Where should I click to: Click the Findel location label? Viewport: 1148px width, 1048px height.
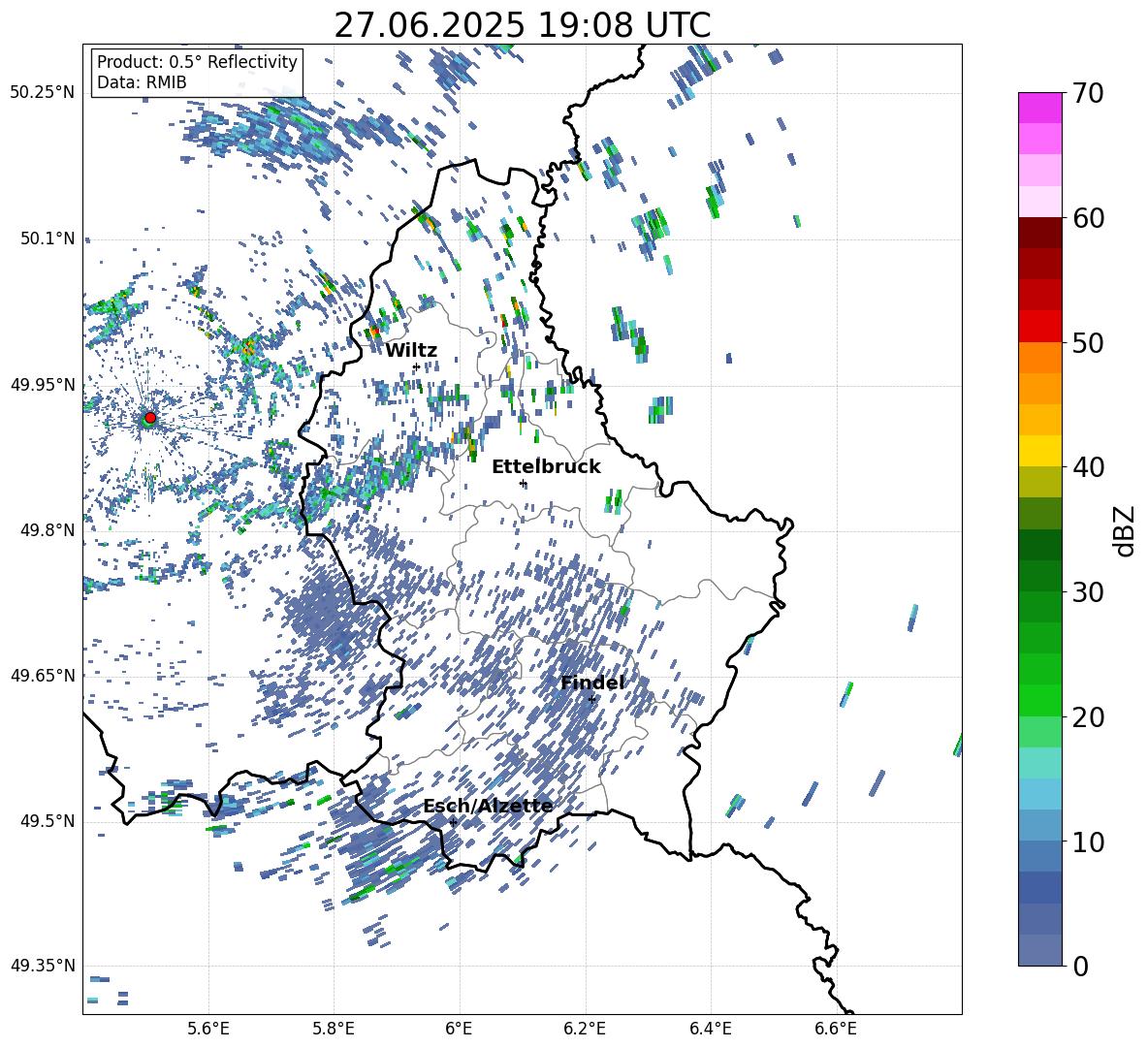point(592,683)
